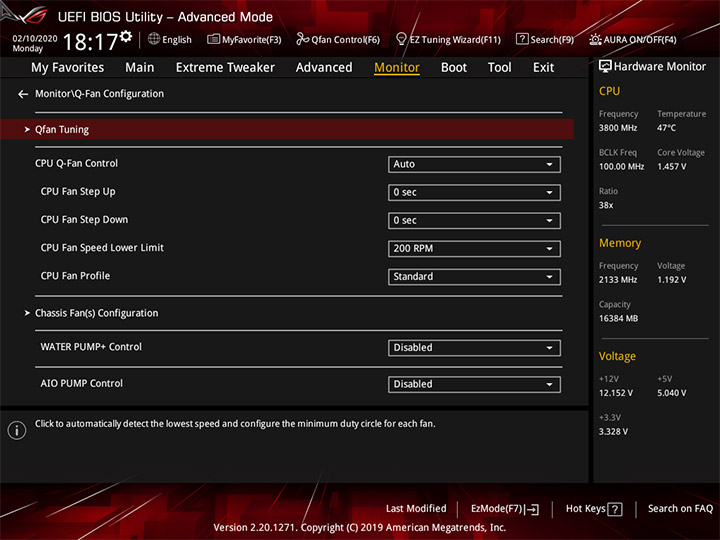720x540 pixels.
Task: Open CPU Fan Step Down dropdown
Action: (474, 220)
